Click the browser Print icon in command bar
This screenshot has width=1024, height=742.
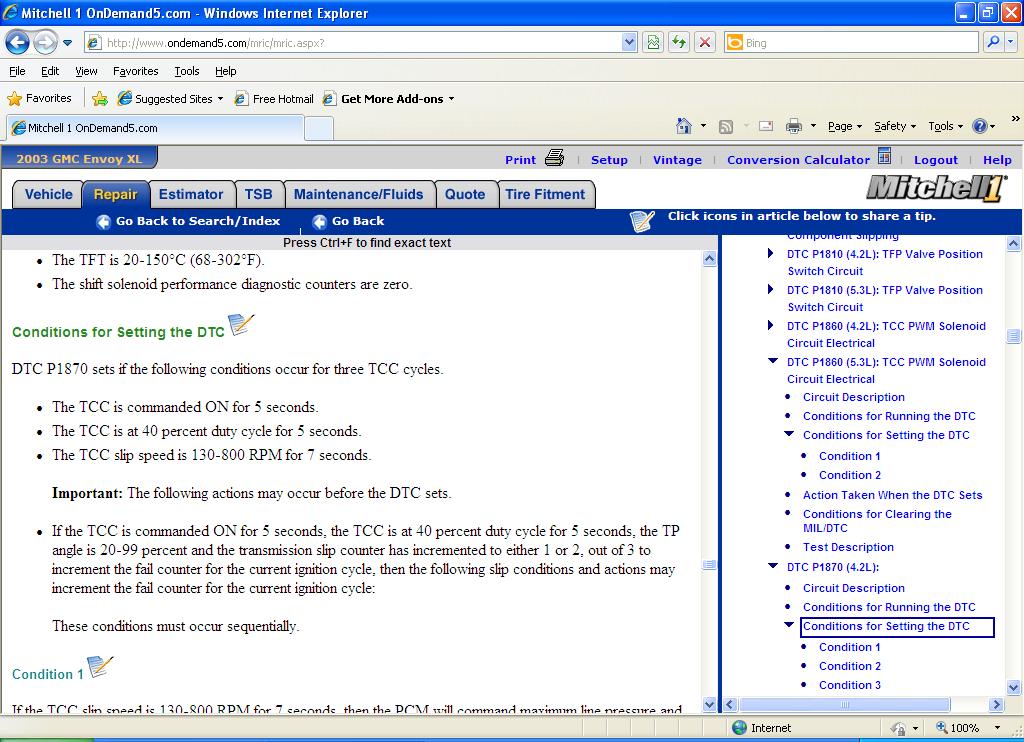(793, 126)
